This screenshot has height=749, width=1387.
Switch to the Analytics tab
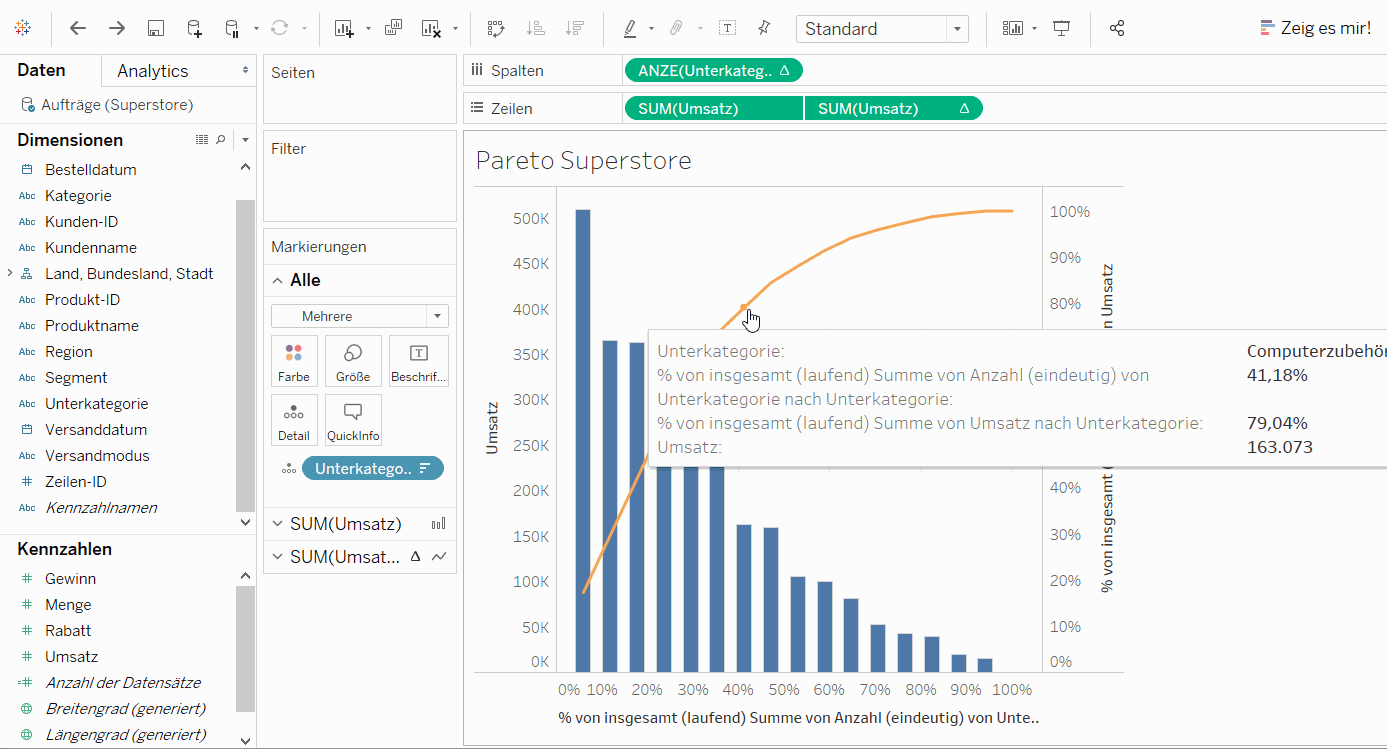153,71
